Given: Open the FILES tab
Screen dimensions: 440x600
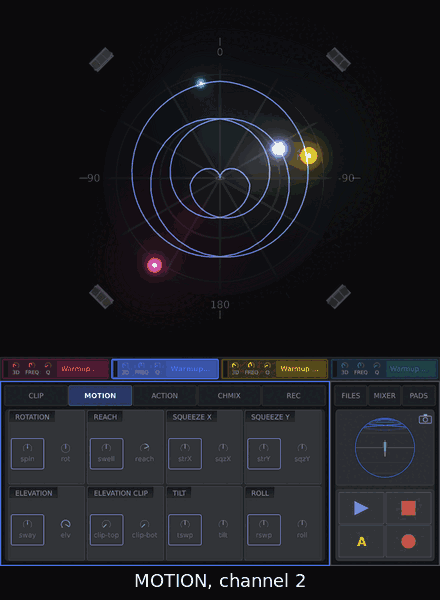Looking at the screenshot, I should coord(350,396).
